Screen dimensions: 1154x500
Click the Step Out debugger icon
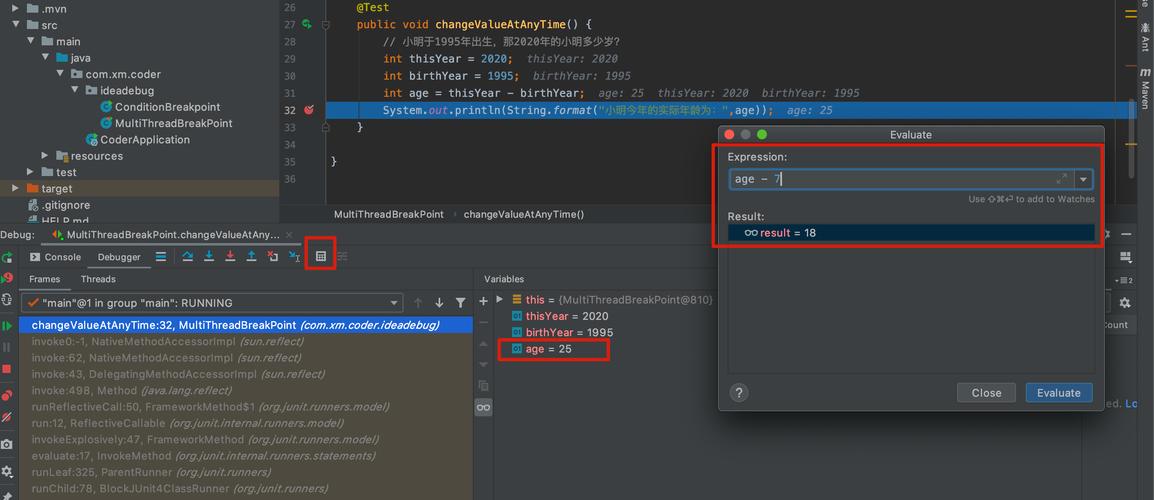click(x=251, y=256)
